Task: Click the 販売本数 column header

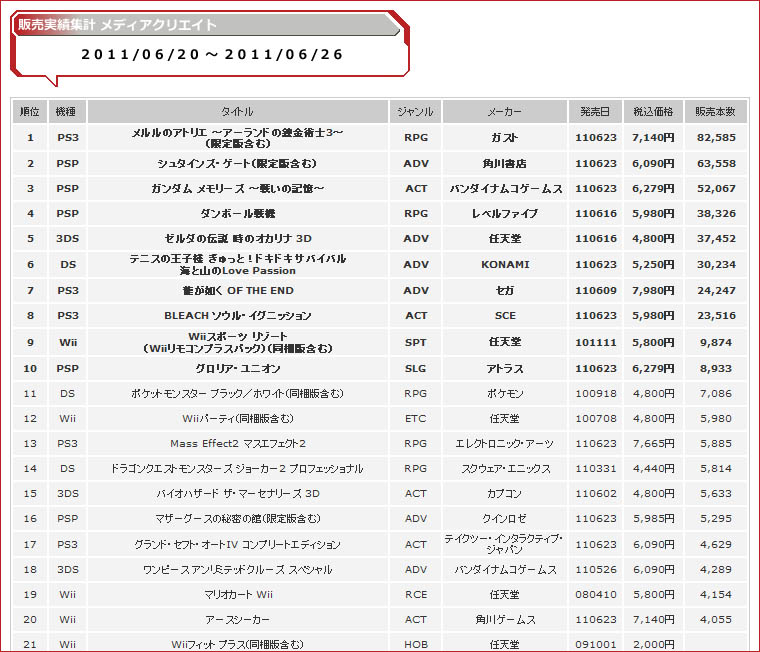Action: click(x=715, y=111)
